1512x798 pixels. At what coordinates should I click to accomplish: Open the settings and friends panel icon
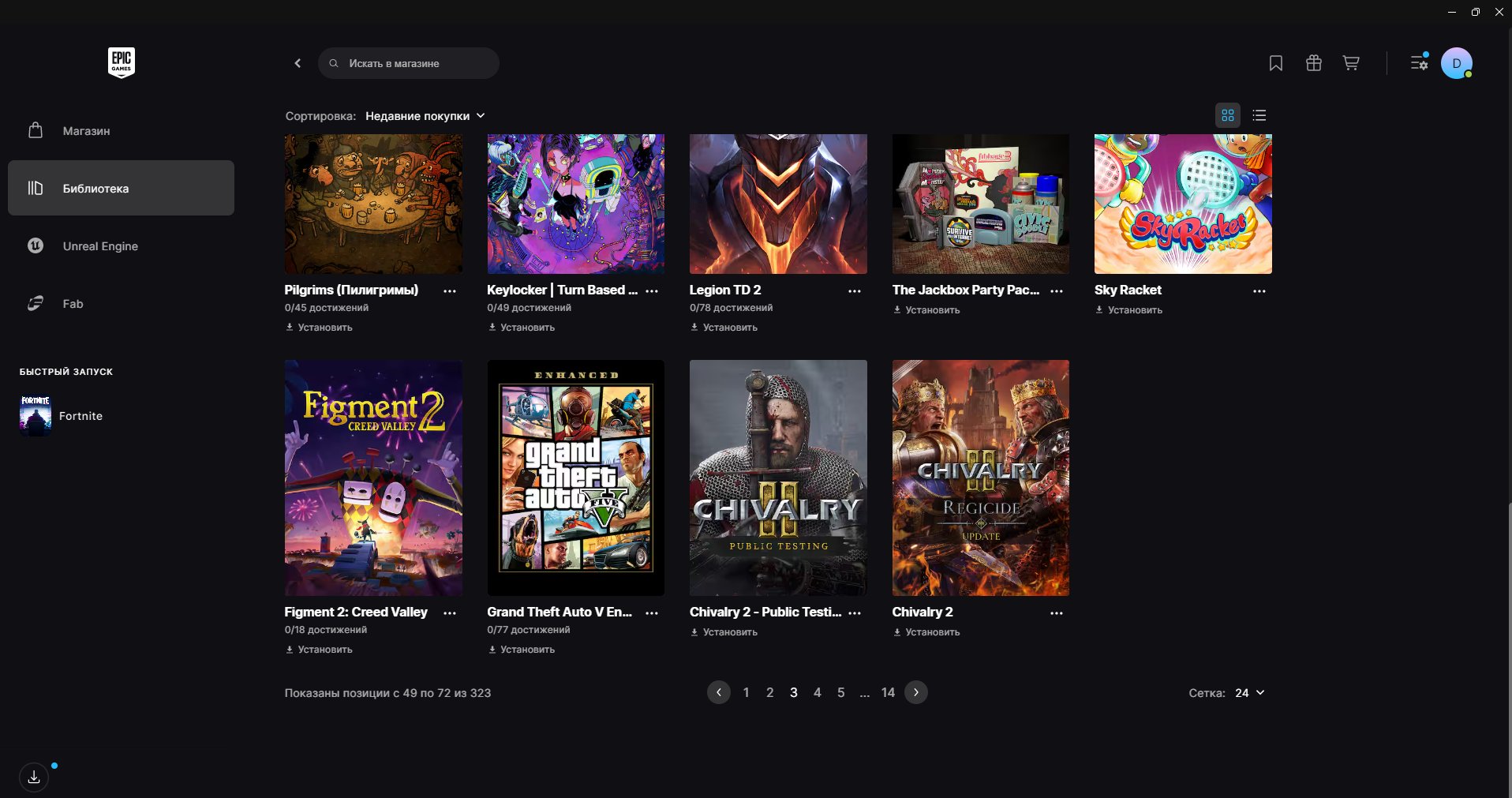[x=1420, y=62]
